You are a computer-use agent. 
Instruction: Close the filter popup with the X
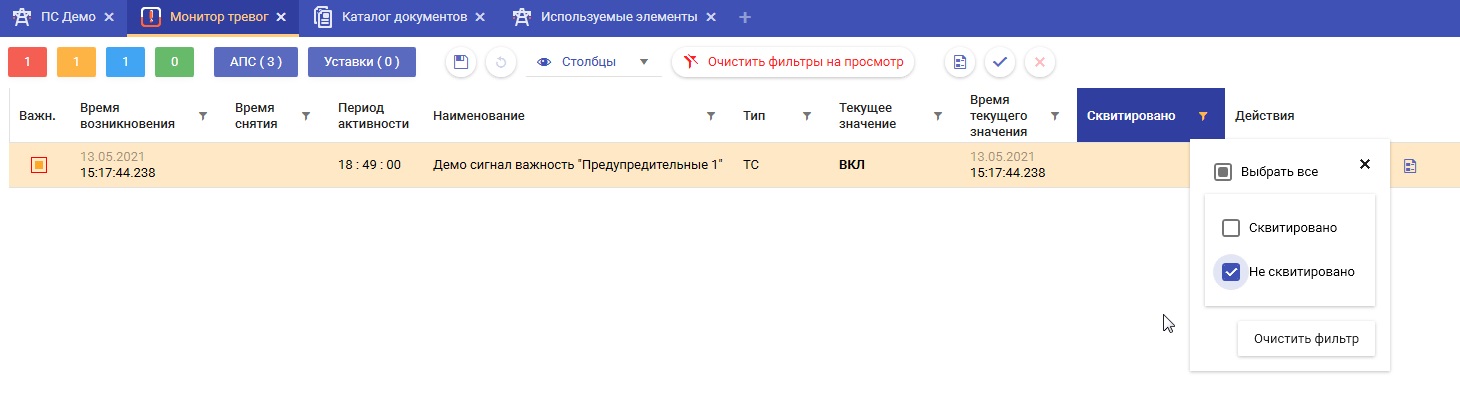pyautogui.click(x=1365, y=164)
